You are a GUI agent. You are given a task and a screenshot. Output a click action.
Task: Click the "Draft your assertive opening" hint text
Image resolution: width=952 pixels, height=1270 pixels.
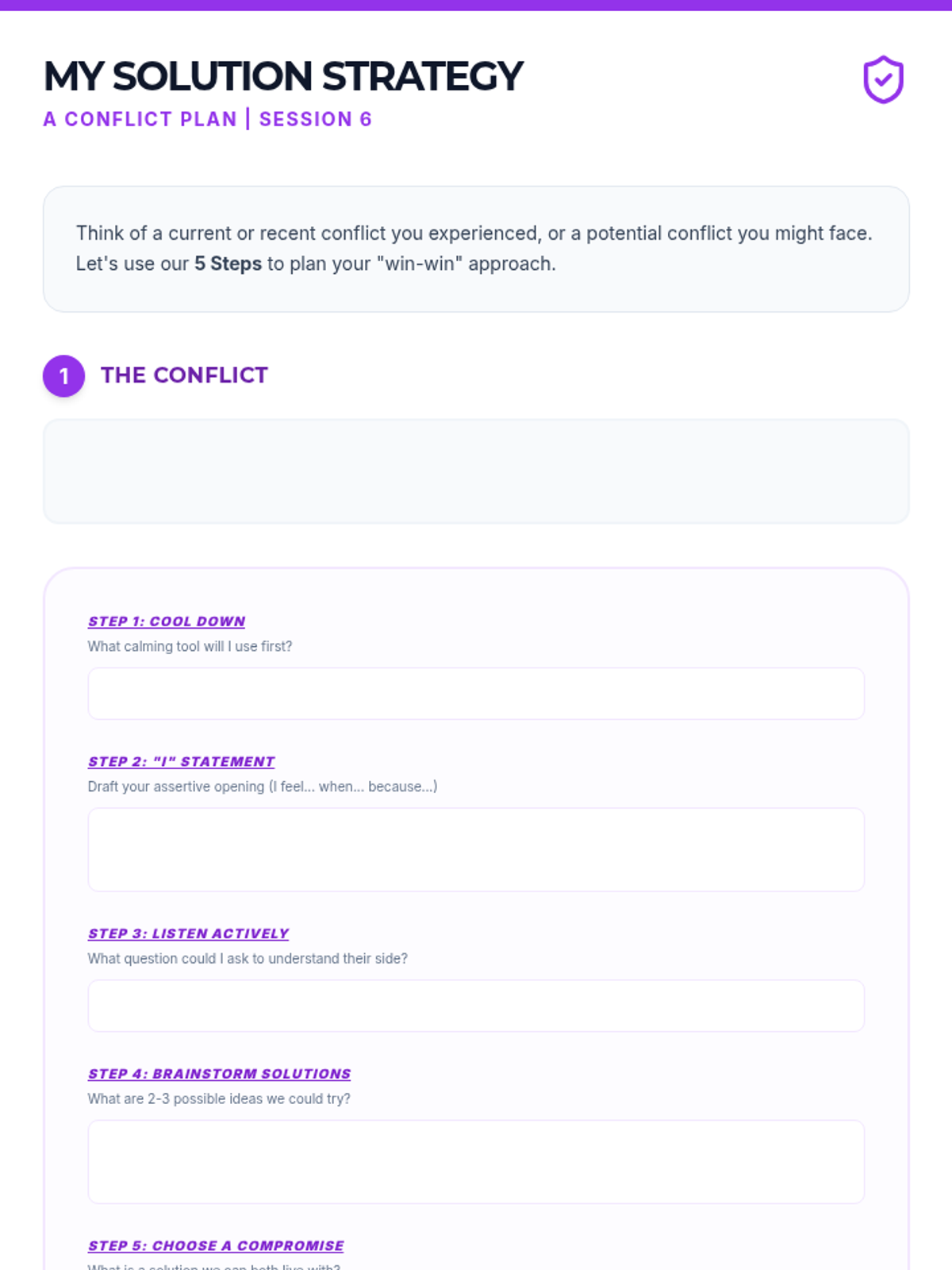(x=262, y=787)
